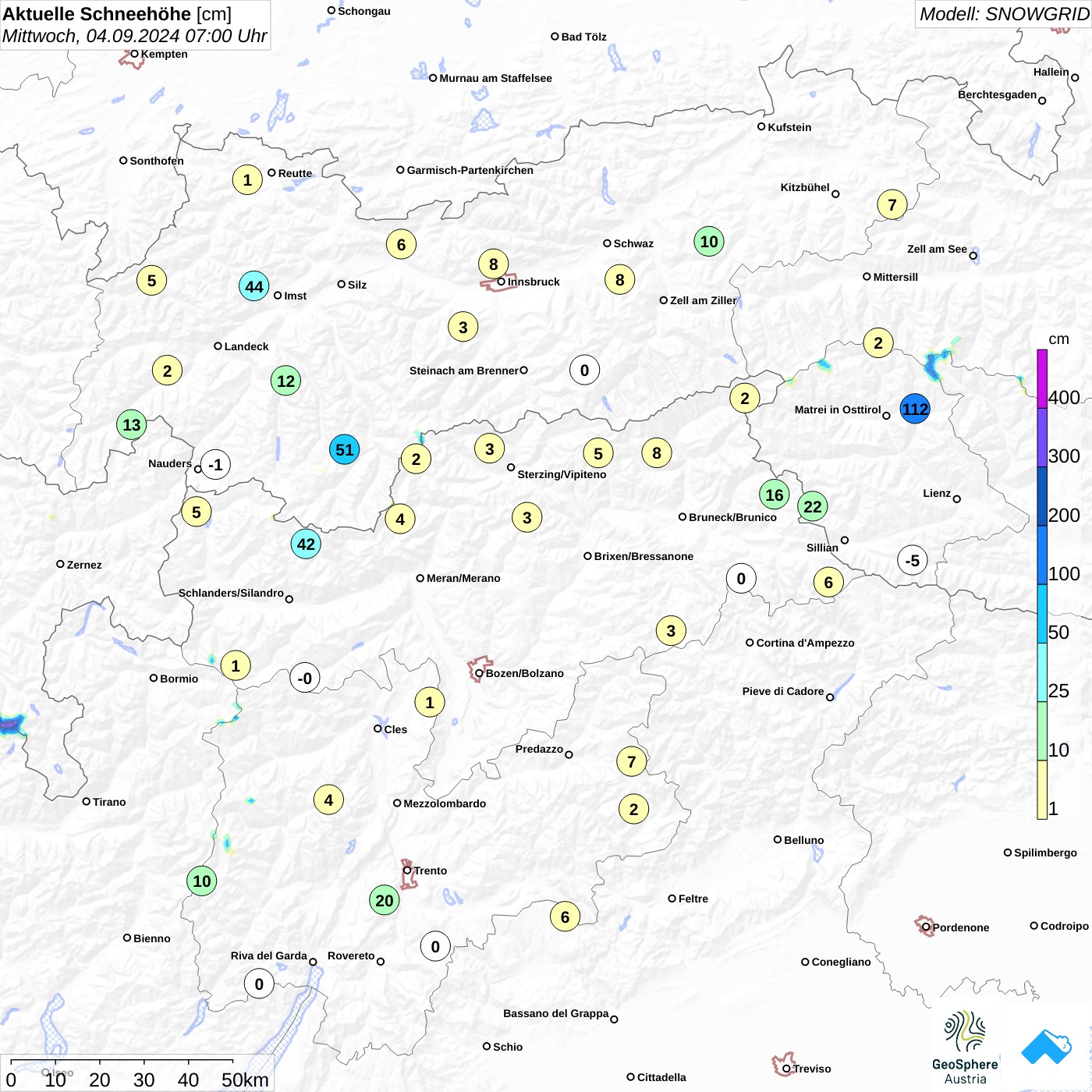Click the yellow 1 cm legend color
This screenshot has width=1092, height=1092.
coord(1042,789)
